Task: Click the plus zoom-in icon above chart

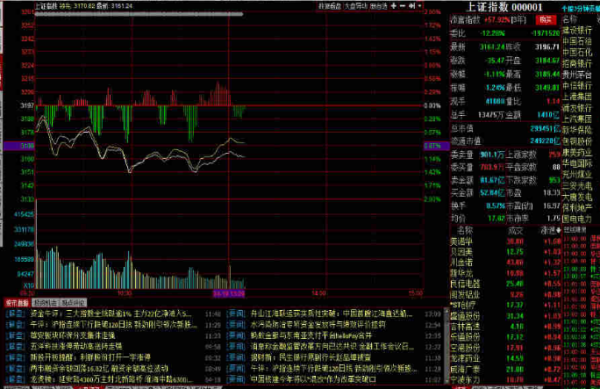Action: 393,6
